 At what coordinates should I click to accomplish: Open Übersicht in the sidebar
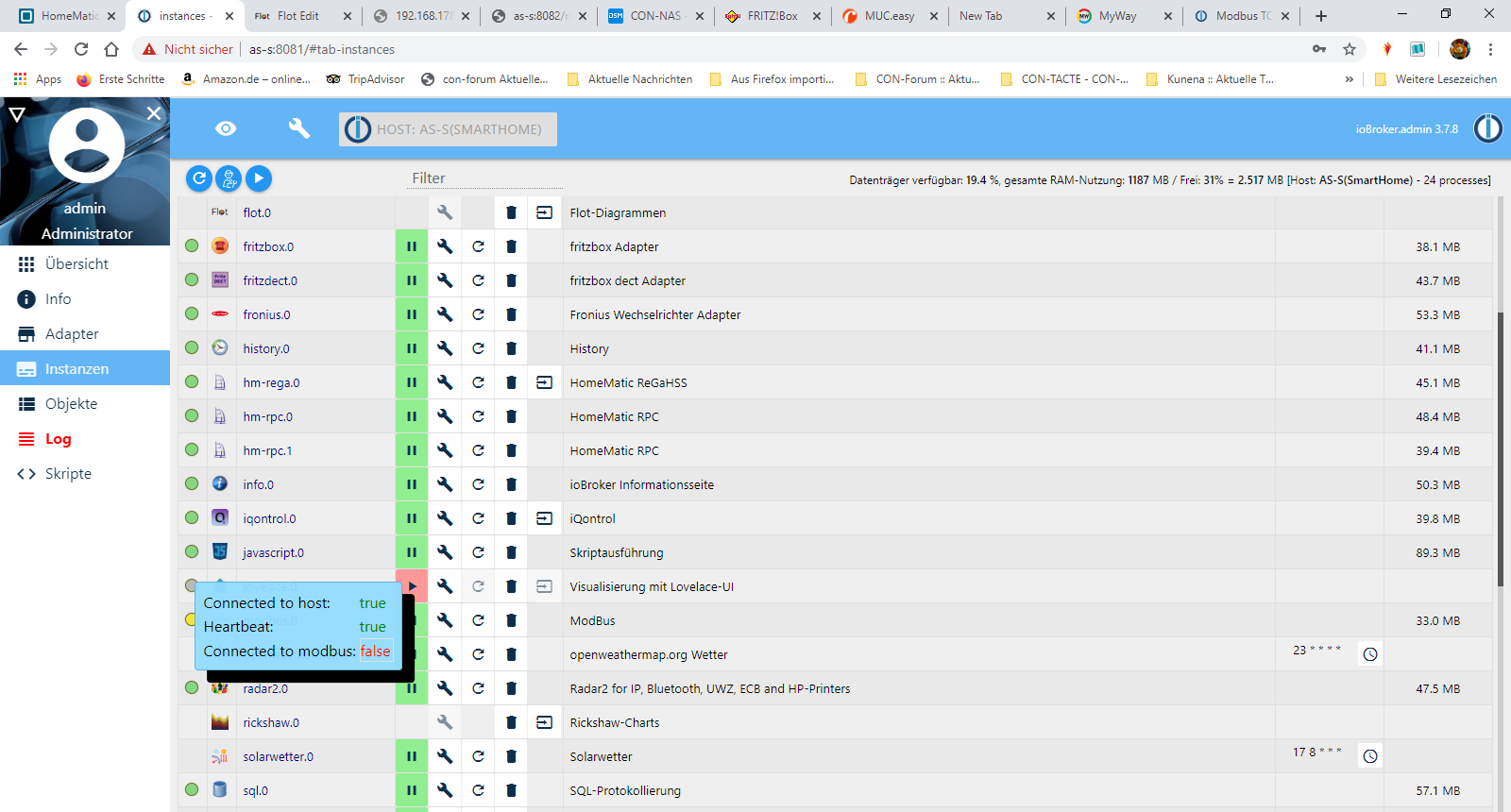(85, 264)
